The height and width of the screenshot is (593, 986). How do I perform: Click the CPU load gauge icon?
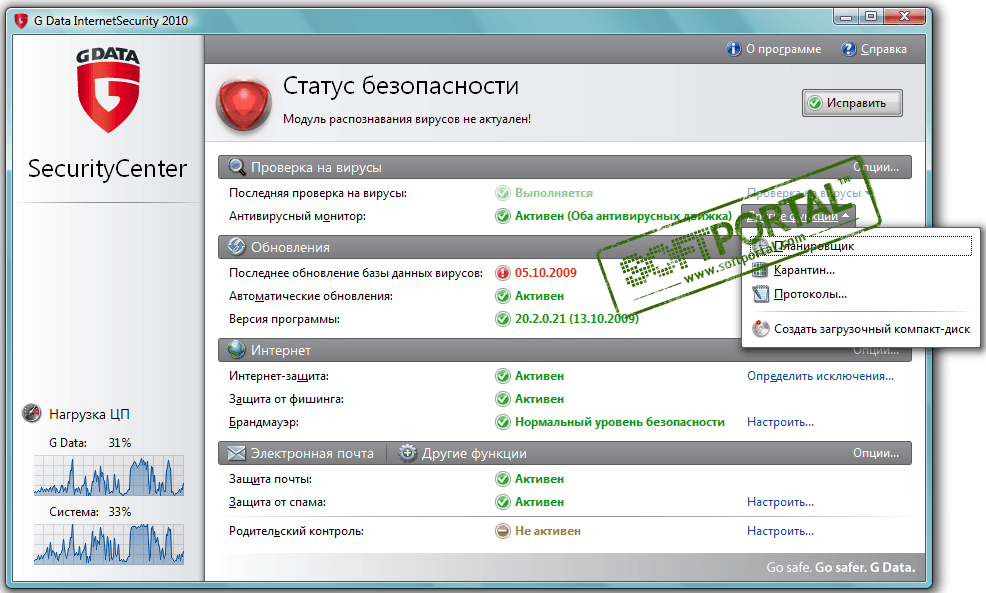pyautogui.click(x=31, y=413)
